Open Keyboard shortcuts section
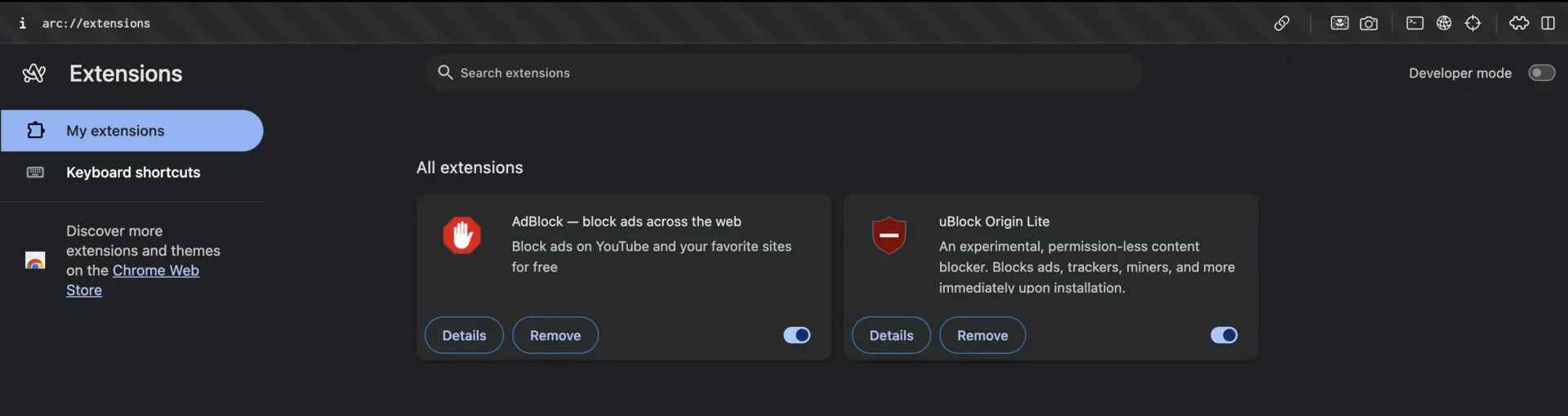 point(131,172)
